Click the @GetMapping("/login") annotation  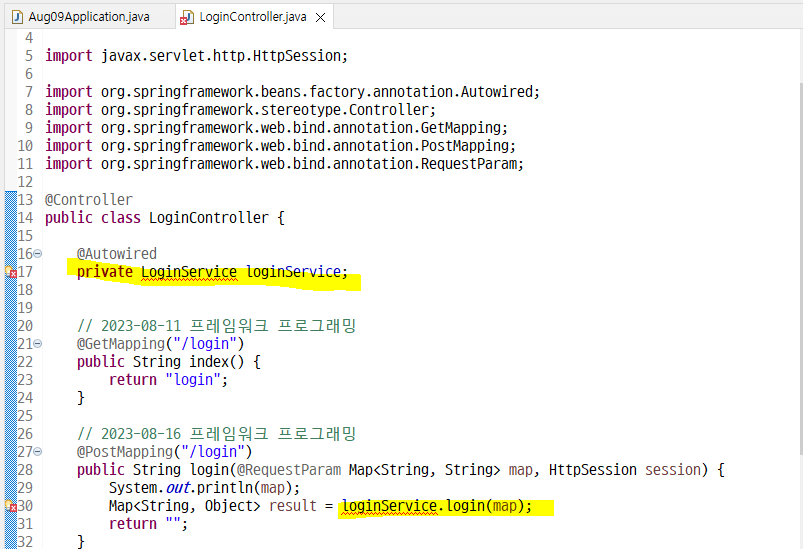click(161, 344)
